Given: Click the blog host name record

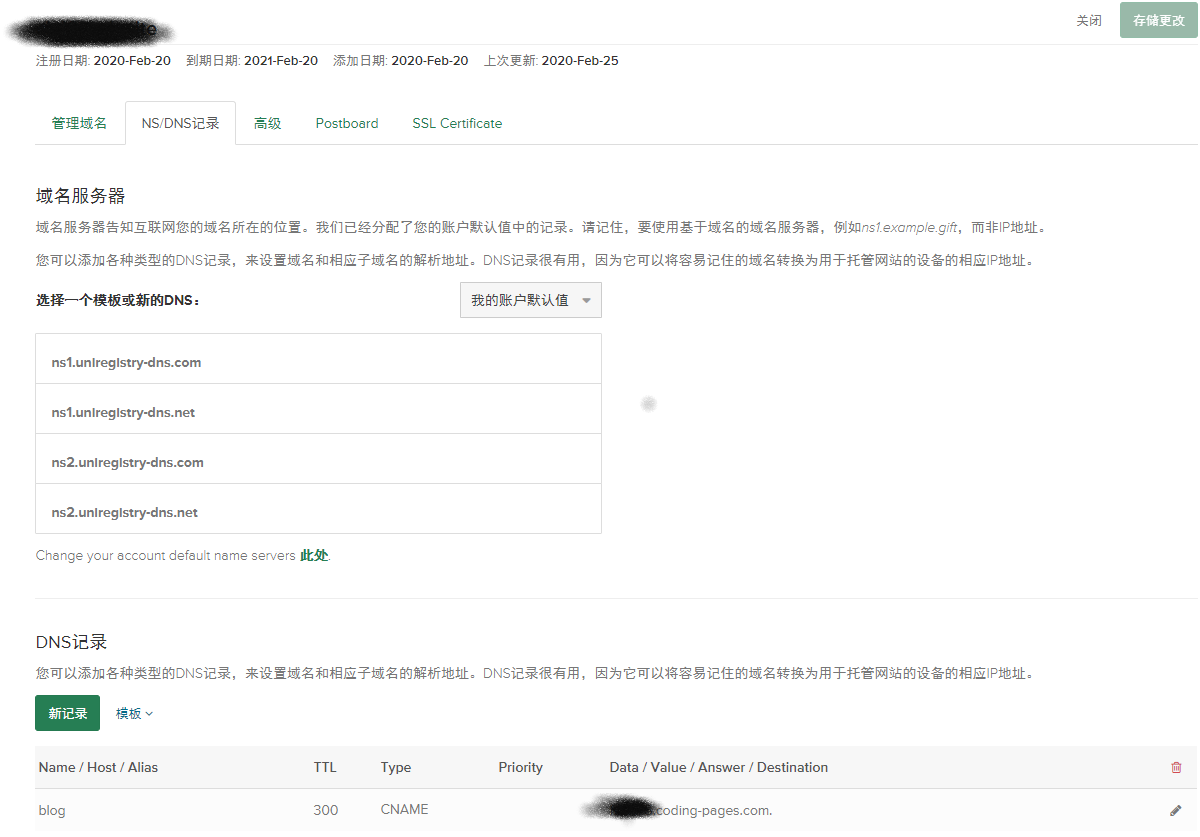Looking at the screenshot, I should (52, 810).
